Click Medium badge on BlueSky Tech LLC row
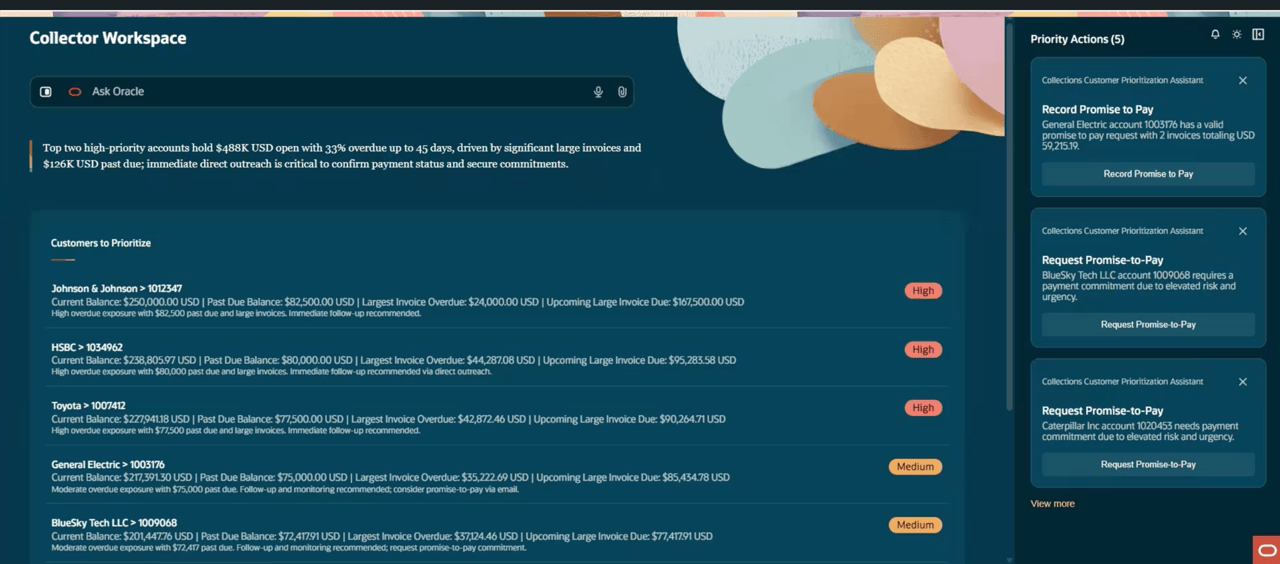 coord(915,525)
